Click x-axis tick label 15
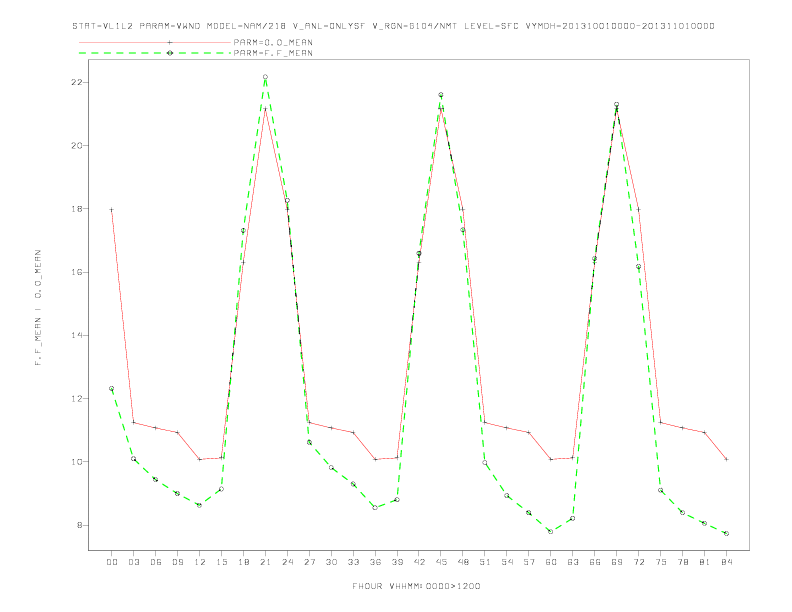The width and height of the screenshot is (792, 612). click(221, 562)
